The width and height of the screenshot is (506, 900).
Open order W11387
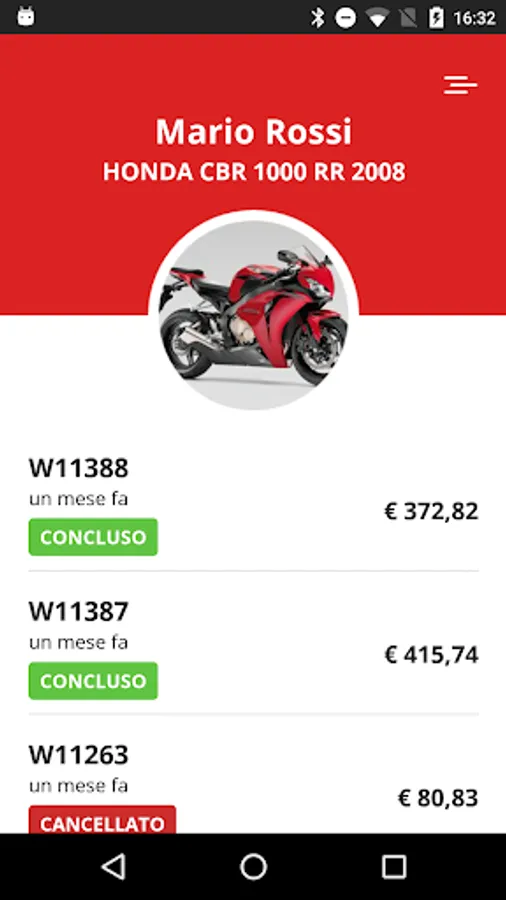[x=253, y=650]
